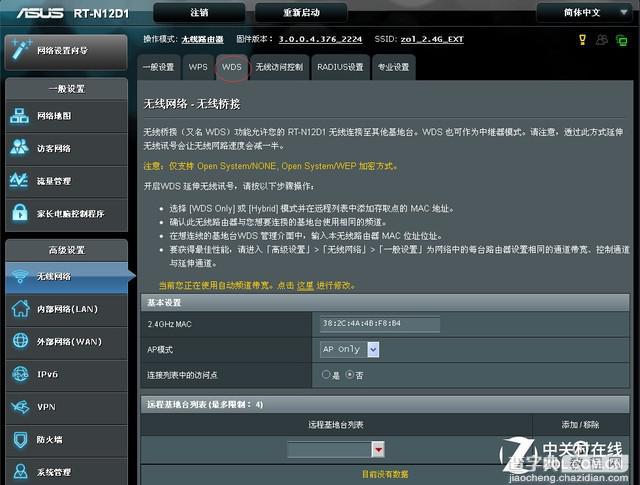Click the 无线网络 sidebar menu label
Viewport: 640px width, 485px height.
pyautogui.click(x=54, y=276)
